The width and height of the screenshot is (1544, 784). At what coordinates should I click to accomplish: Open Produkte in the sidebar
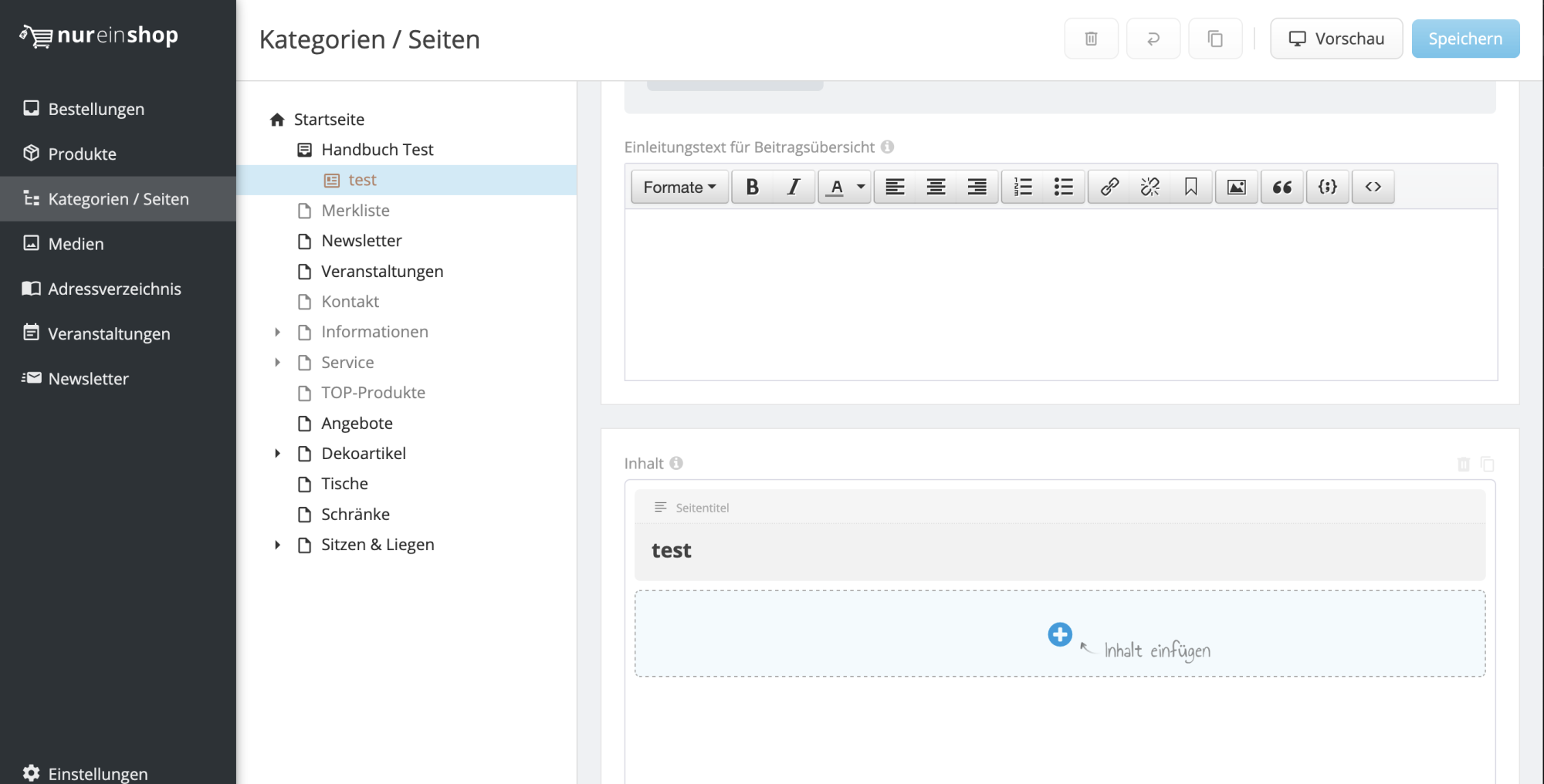point(82,154)
